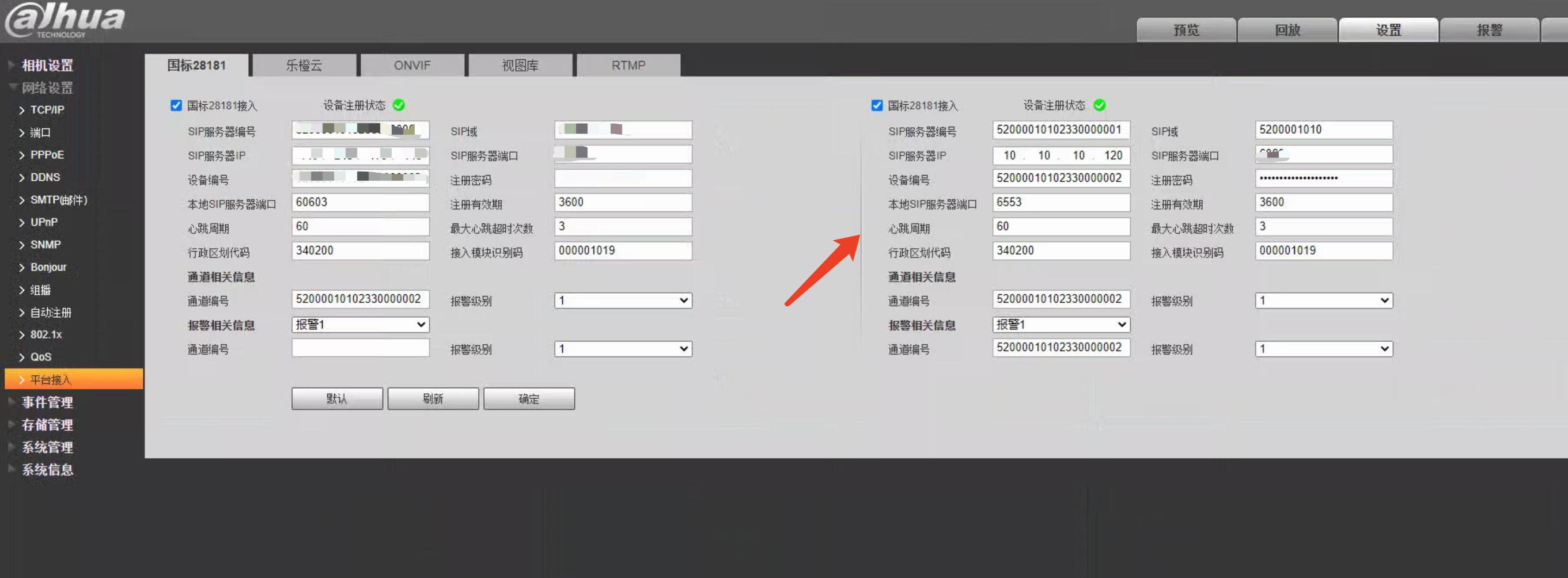Open TCP/IP settings in the sidebar
Screen dimensions: 1568x578
click(x=46, y=110)
